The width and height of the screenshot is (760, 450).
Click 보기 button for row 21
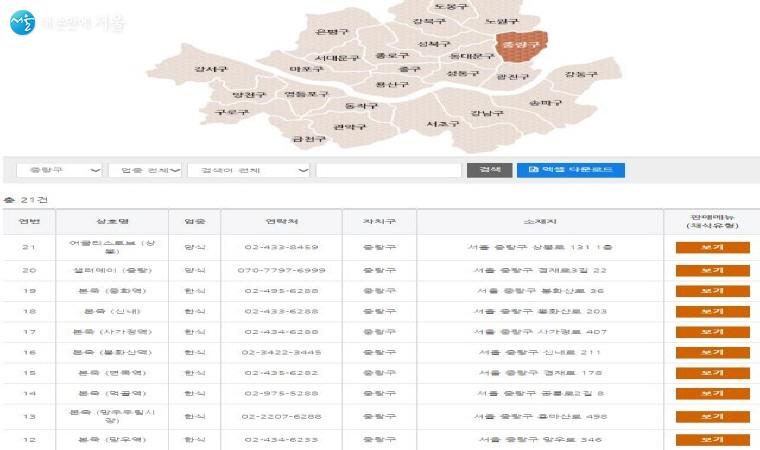click(x=712, y=246)
